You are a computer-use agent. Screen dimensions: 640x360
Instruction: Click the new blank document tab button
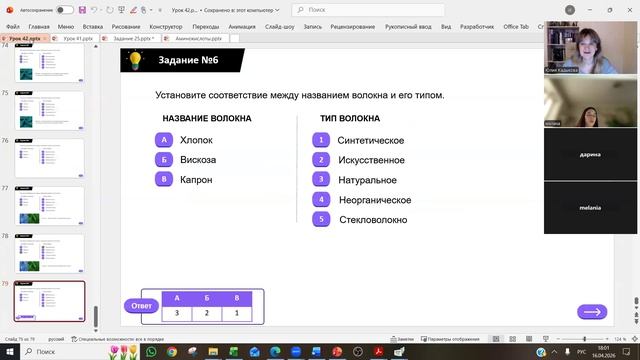[235, 38]
